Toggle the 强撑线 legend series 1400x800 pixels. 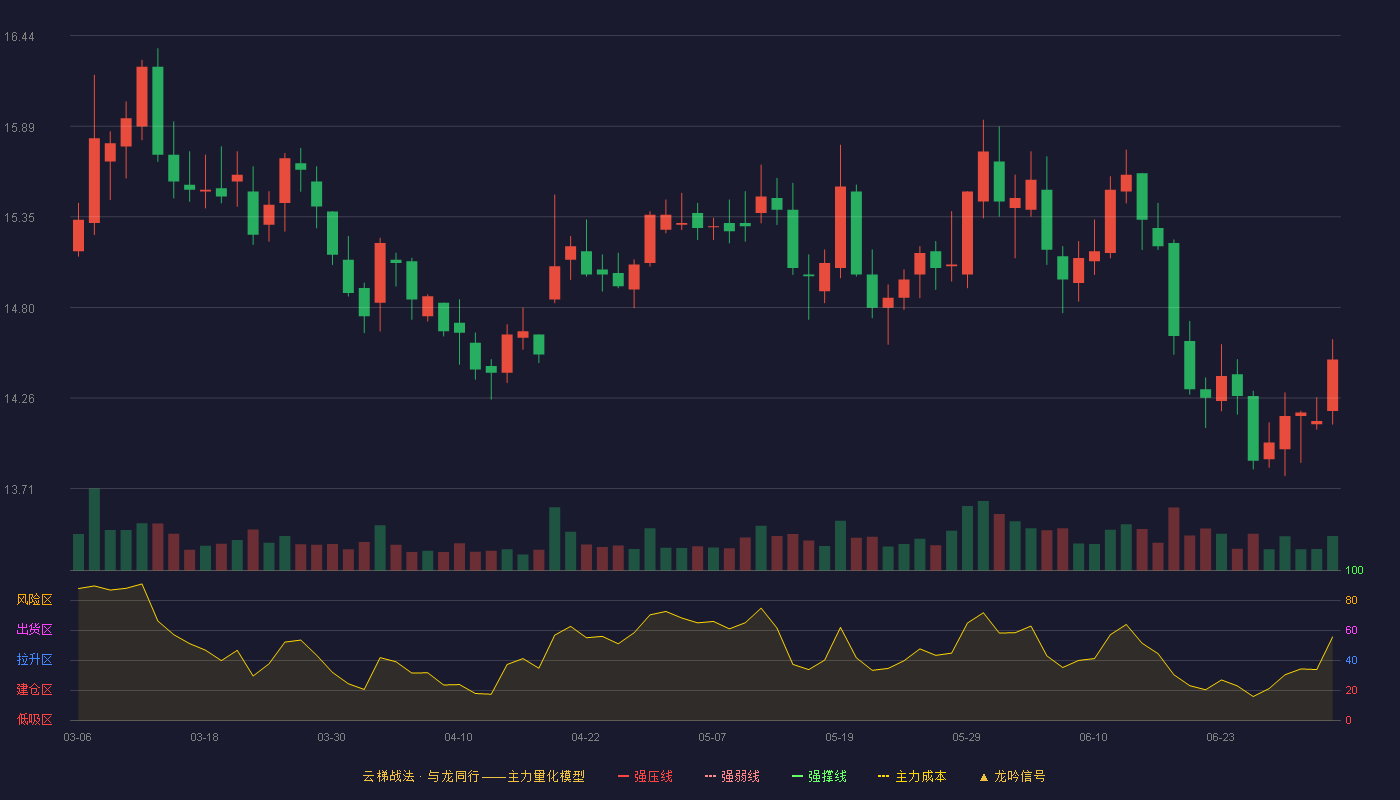coord(819,776)
